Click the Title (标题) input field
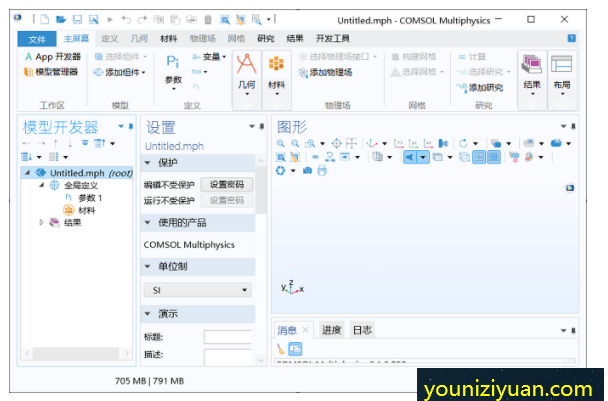 (228, 337)
